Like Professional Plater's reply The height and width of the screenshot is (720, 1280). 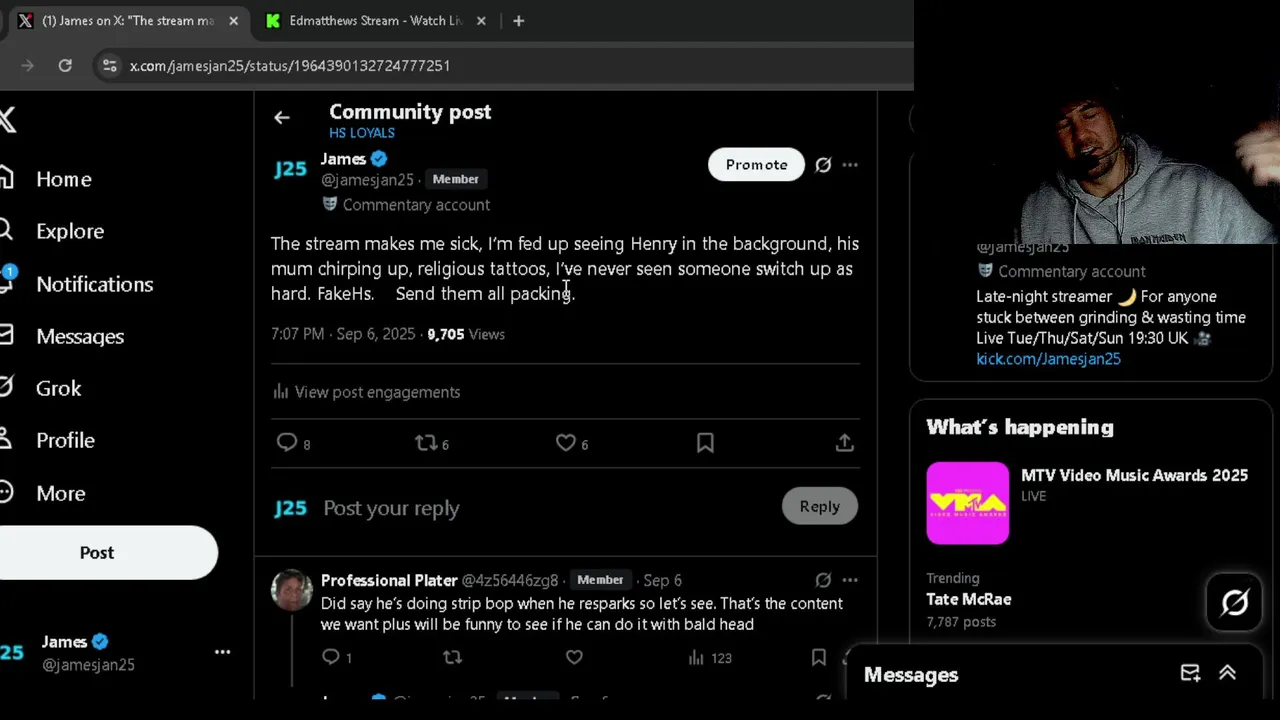click(574, 657)
